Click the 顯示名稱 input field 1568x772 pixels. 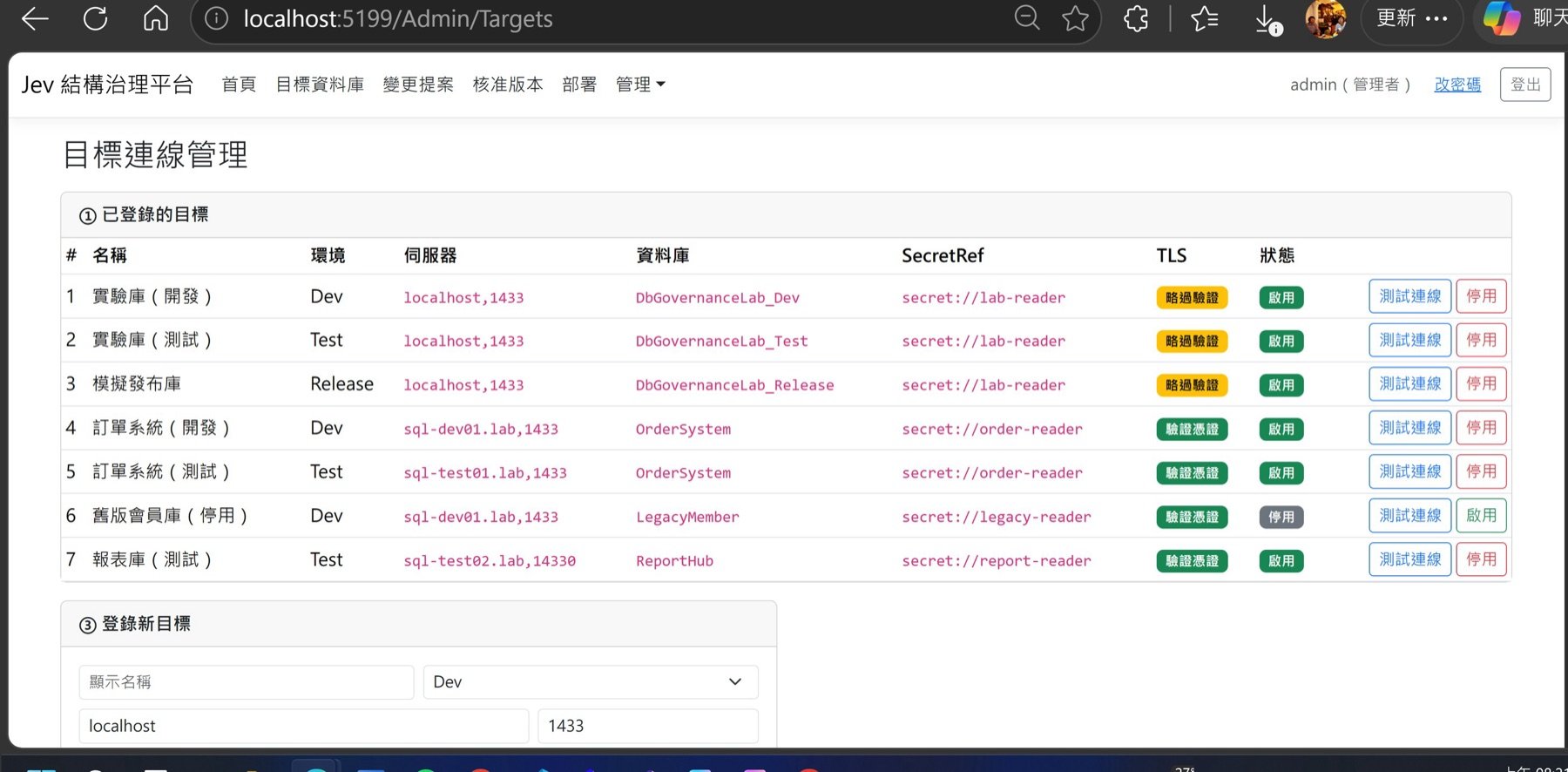247,682
